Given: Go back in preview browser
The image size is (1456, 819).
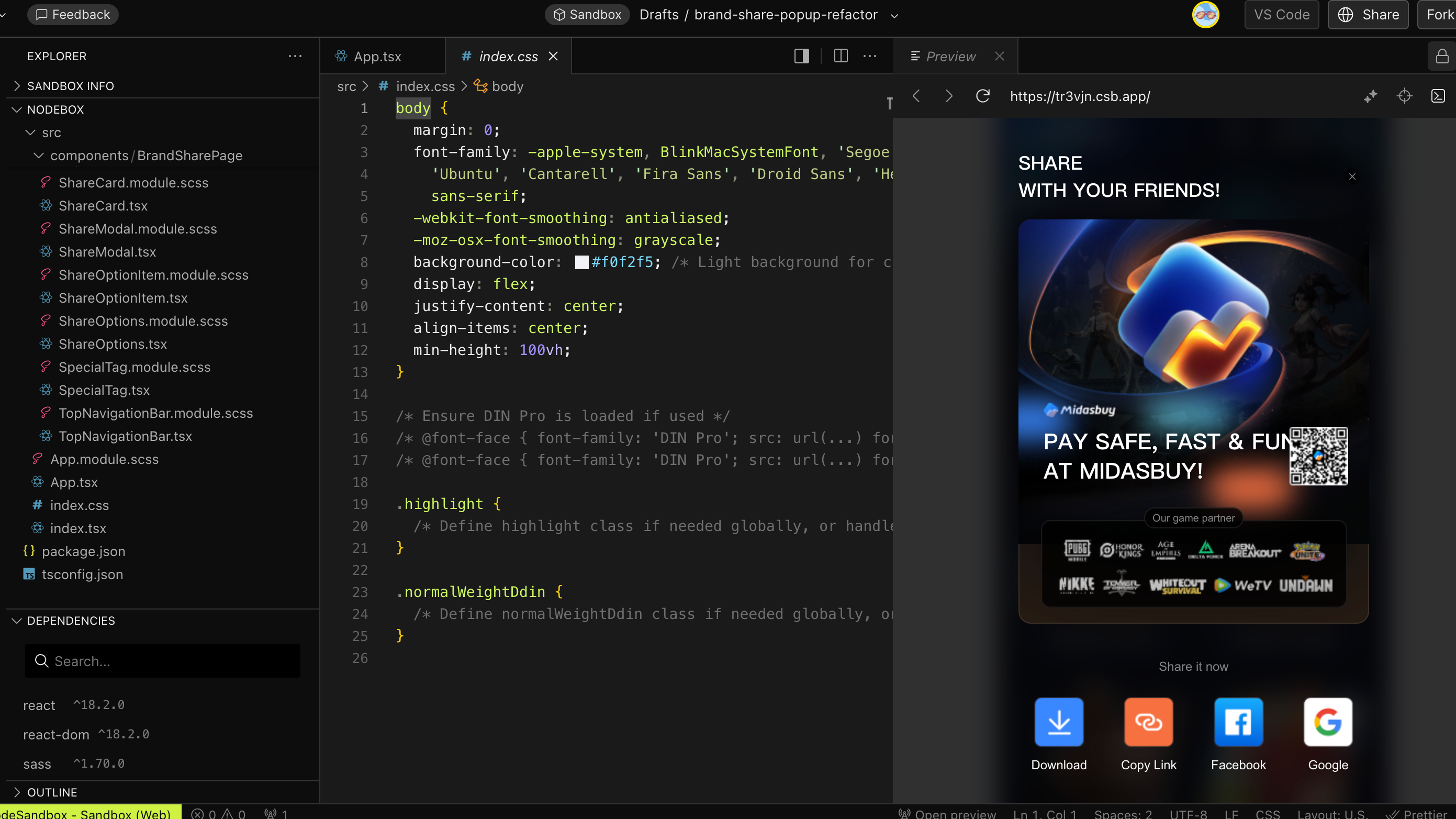Looking at the screenshot, I should pyautogui.click(x=917, y=96).
